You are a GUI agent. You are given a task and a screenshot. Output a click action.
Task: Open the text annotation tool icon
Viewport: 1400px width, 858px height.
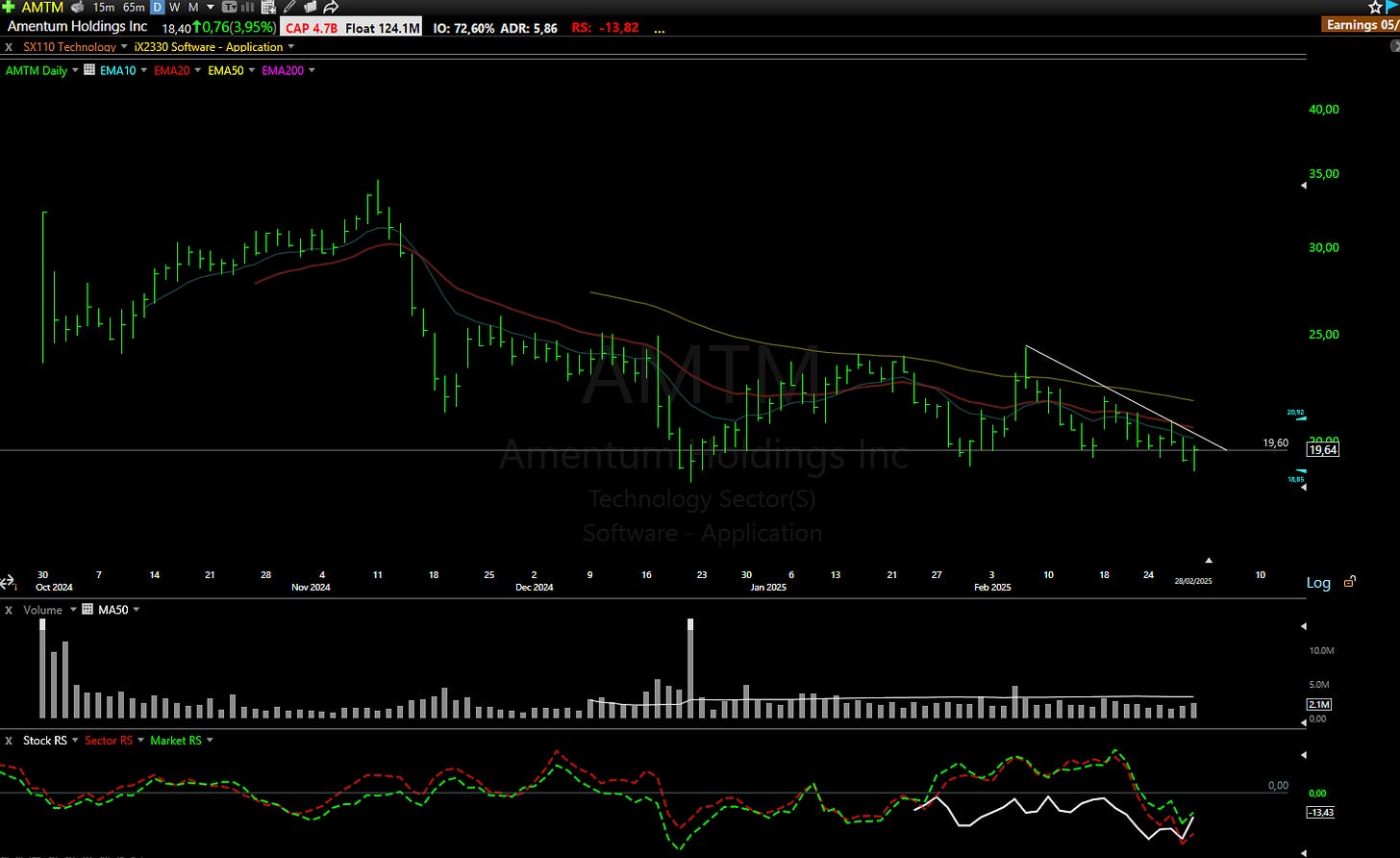pyautogui.click(x=229, y=8)
